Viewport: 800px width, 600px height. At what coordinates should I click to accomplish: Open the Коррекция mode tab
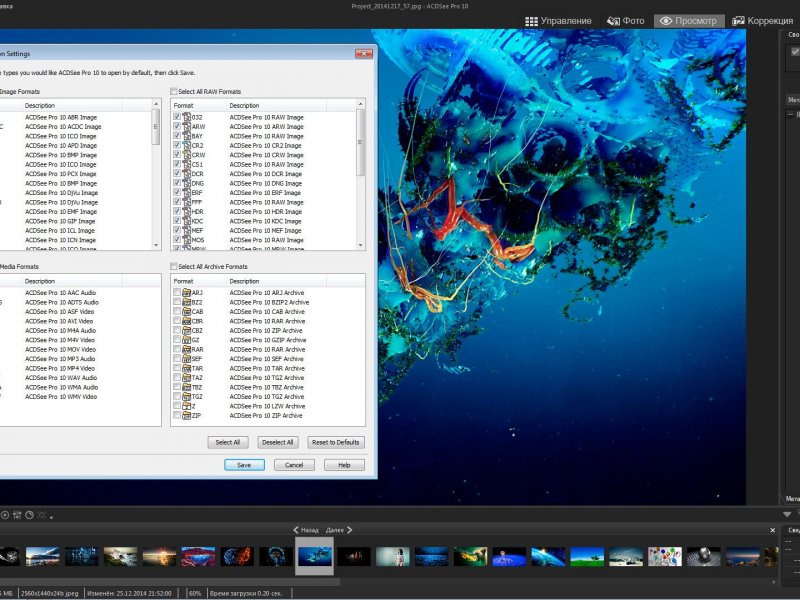763,21
